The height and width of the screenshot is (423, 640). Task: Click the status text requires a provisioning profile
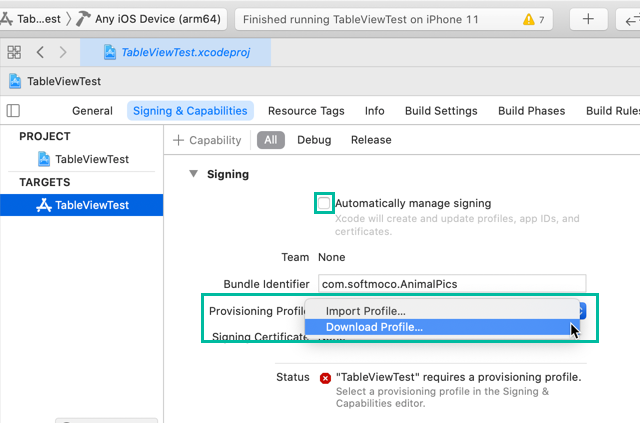[458, 377]
